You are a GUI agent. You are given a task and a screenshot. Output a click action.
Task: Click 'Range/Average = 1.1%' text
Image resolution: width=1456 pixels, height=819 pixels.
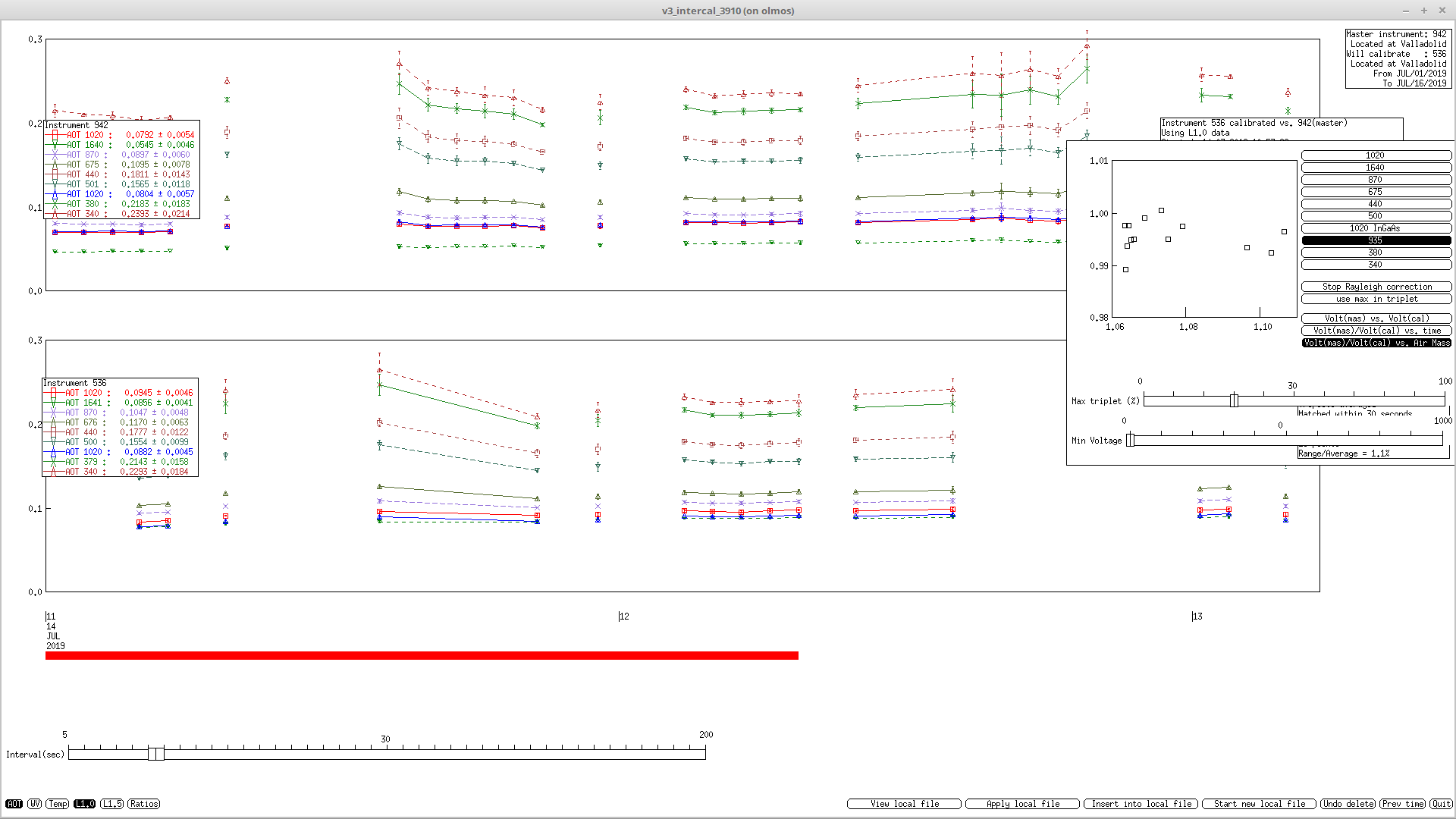pos(1344,453)
